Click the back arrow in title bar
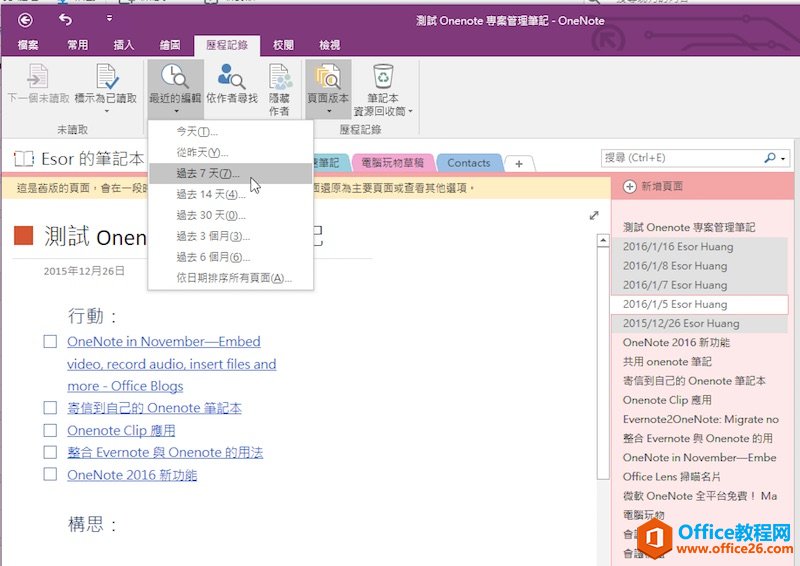Screen dimensions: 800x566 click(25, 20)
